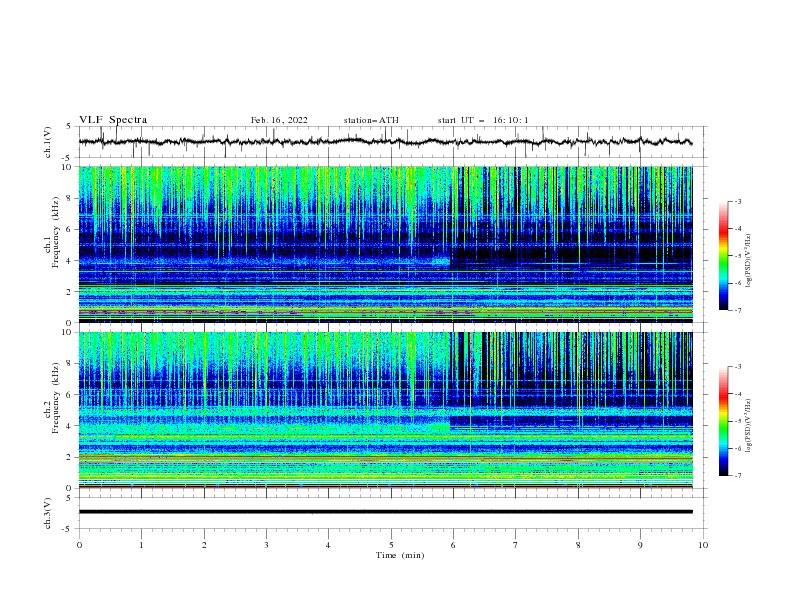Click time axis tick label '9'
The width and height of the screenshot is (792, 612).
pyautogui.click(x=640, y=545)
